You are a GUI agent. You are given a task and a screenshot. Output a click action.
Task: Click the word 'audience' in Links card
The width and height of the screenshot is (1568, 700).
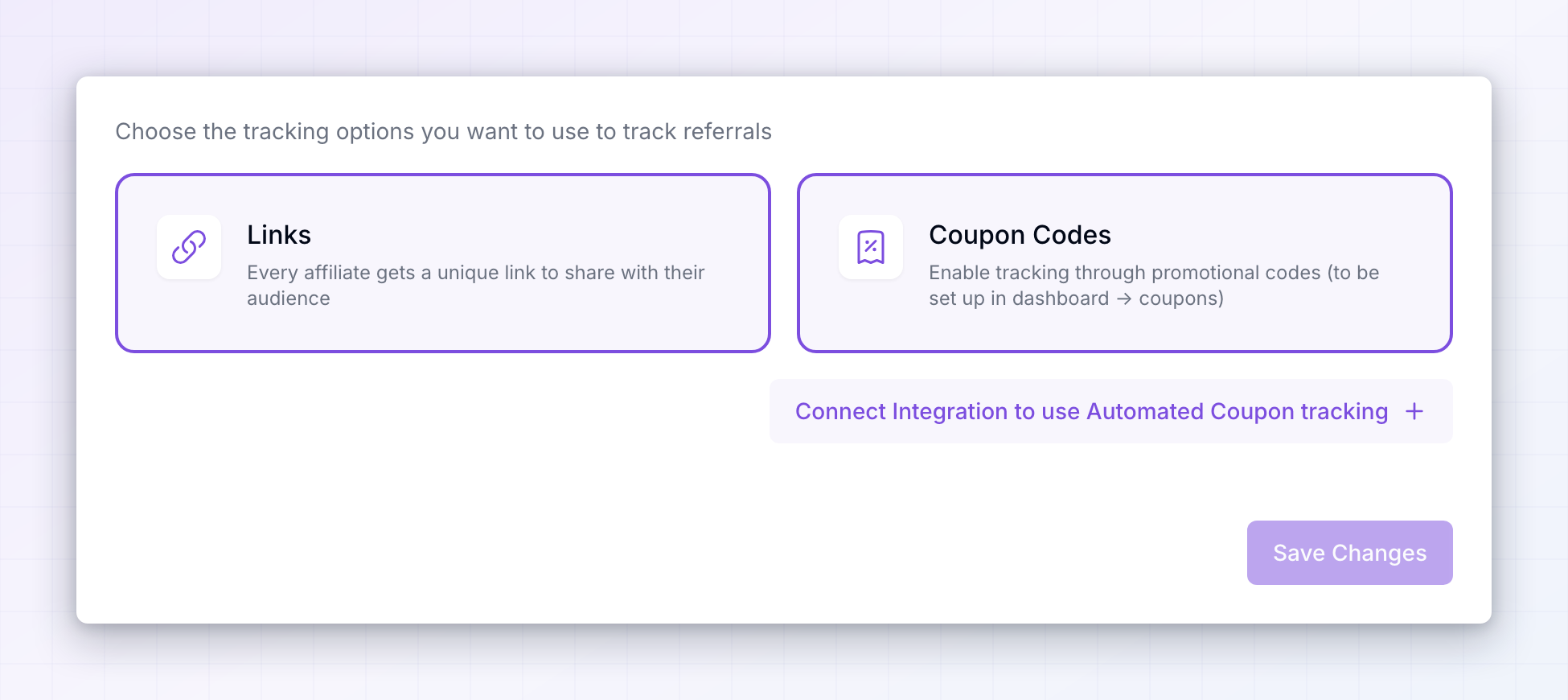[289, 299]
